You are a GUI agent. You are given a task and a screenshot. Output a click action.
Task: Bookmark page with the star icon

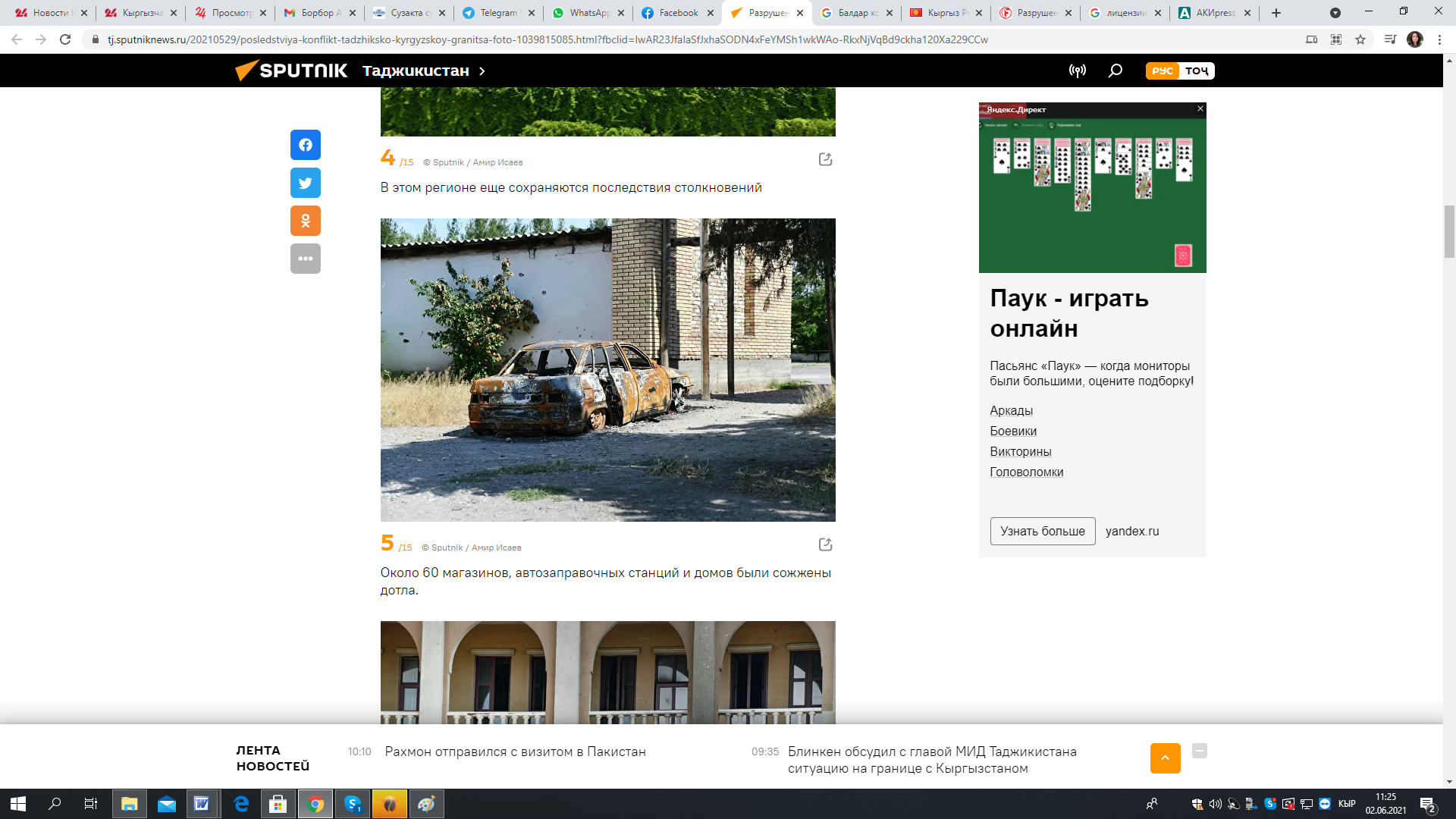point(1360,39)
